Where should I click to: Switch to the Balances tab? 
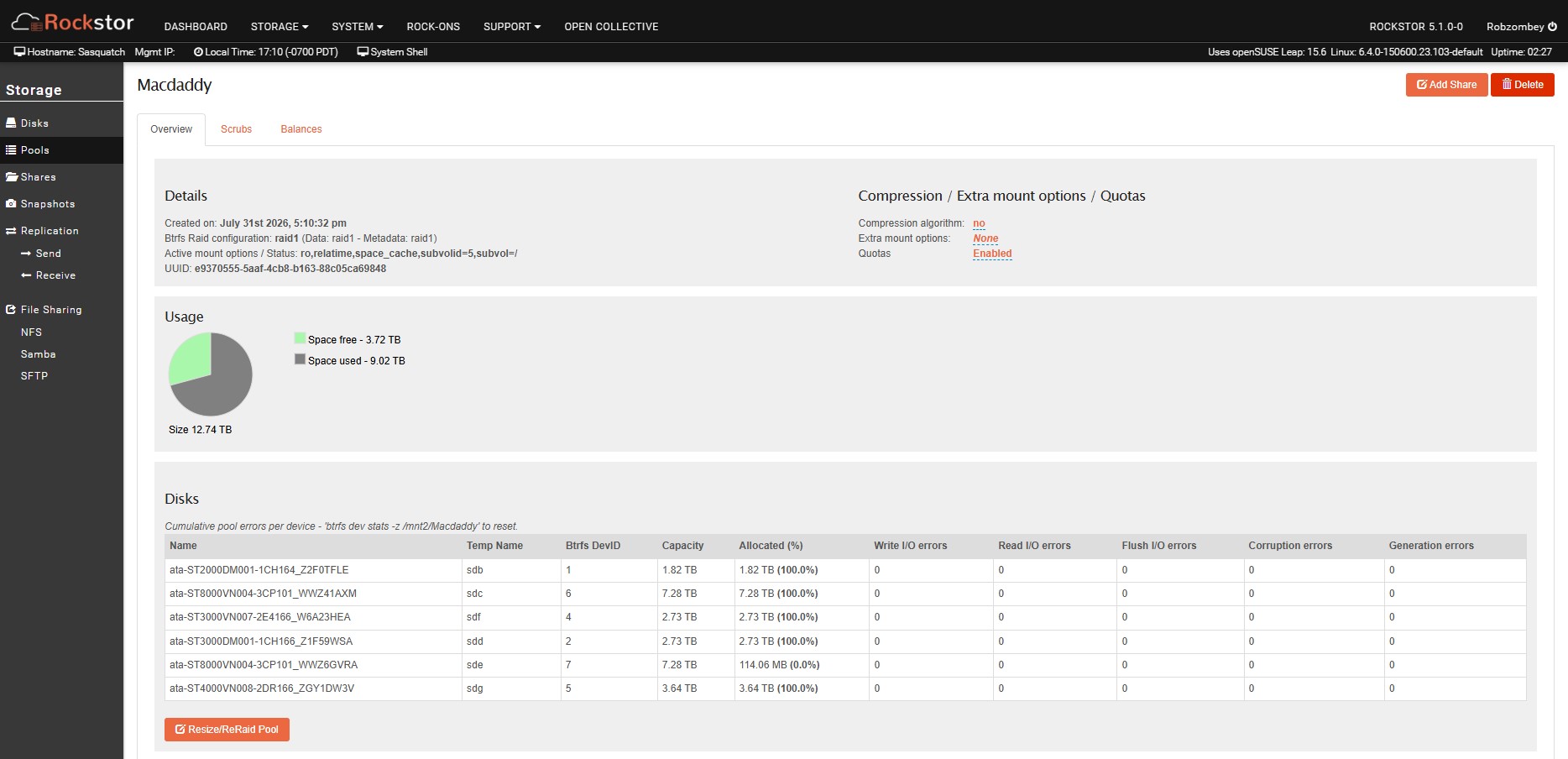click(301, 129)
